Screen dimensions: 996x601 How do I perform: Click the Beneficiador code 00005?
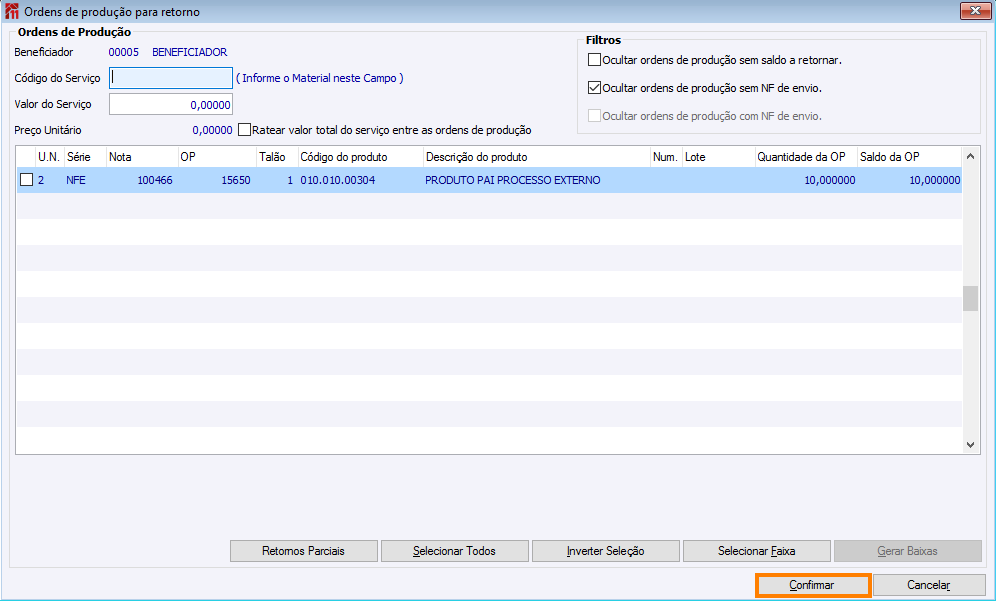coord(124,52)
